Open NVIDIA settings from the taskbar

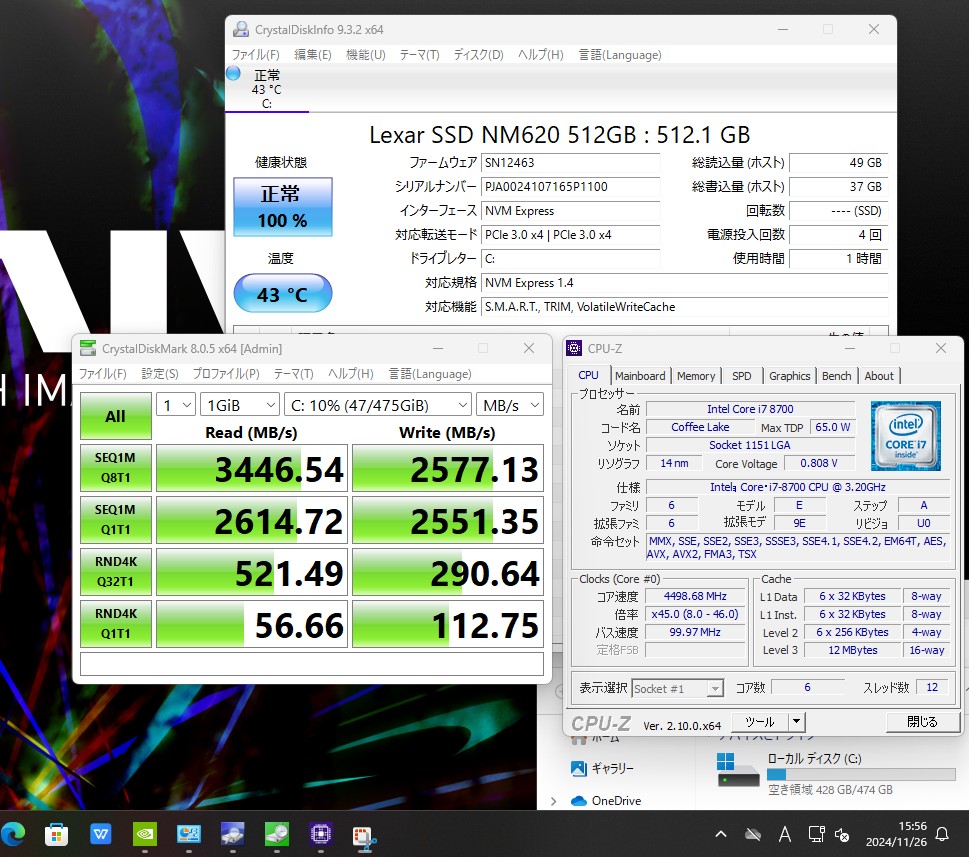coord(146,834)
